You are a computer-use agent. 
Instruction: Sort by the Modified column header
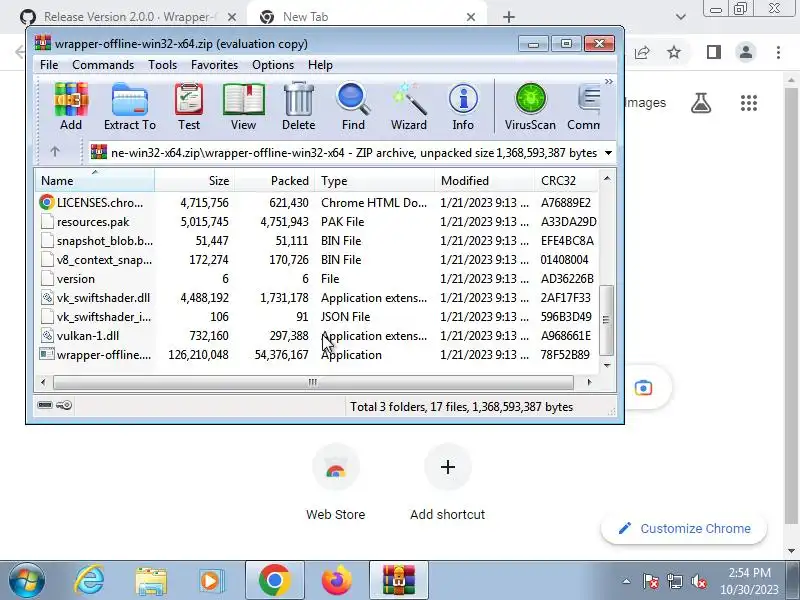484,181
